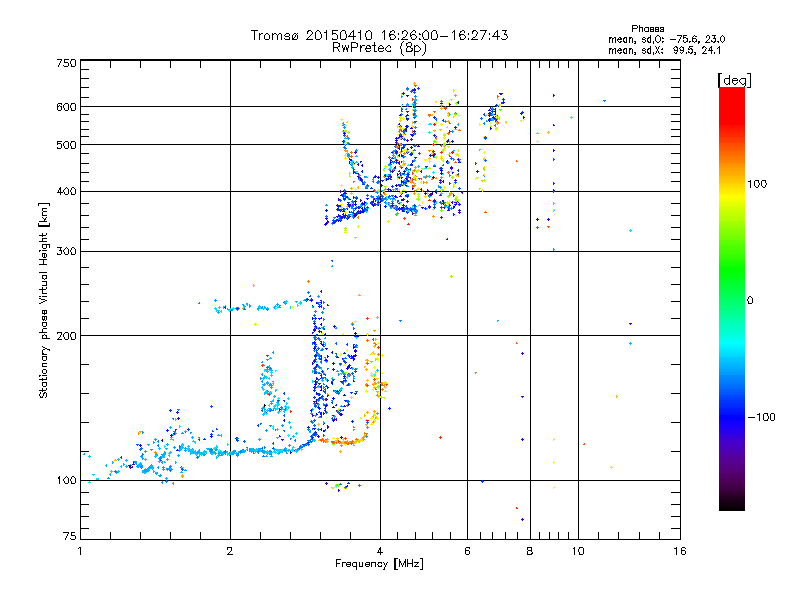The image size is (800, 600).
Task: Click the 'Phases' header label
Action: pos(647,29)
